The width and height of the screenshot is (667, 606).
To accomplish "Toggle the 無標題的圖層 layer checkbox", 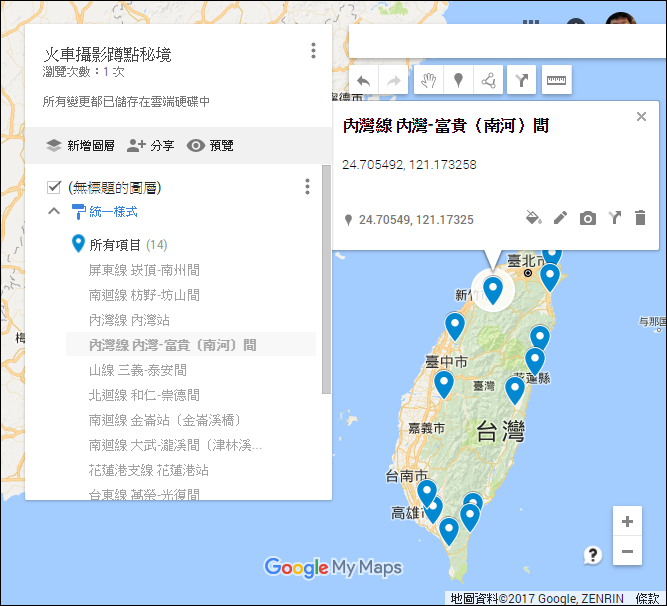I will pyautogui.click(x=54, y=187).
